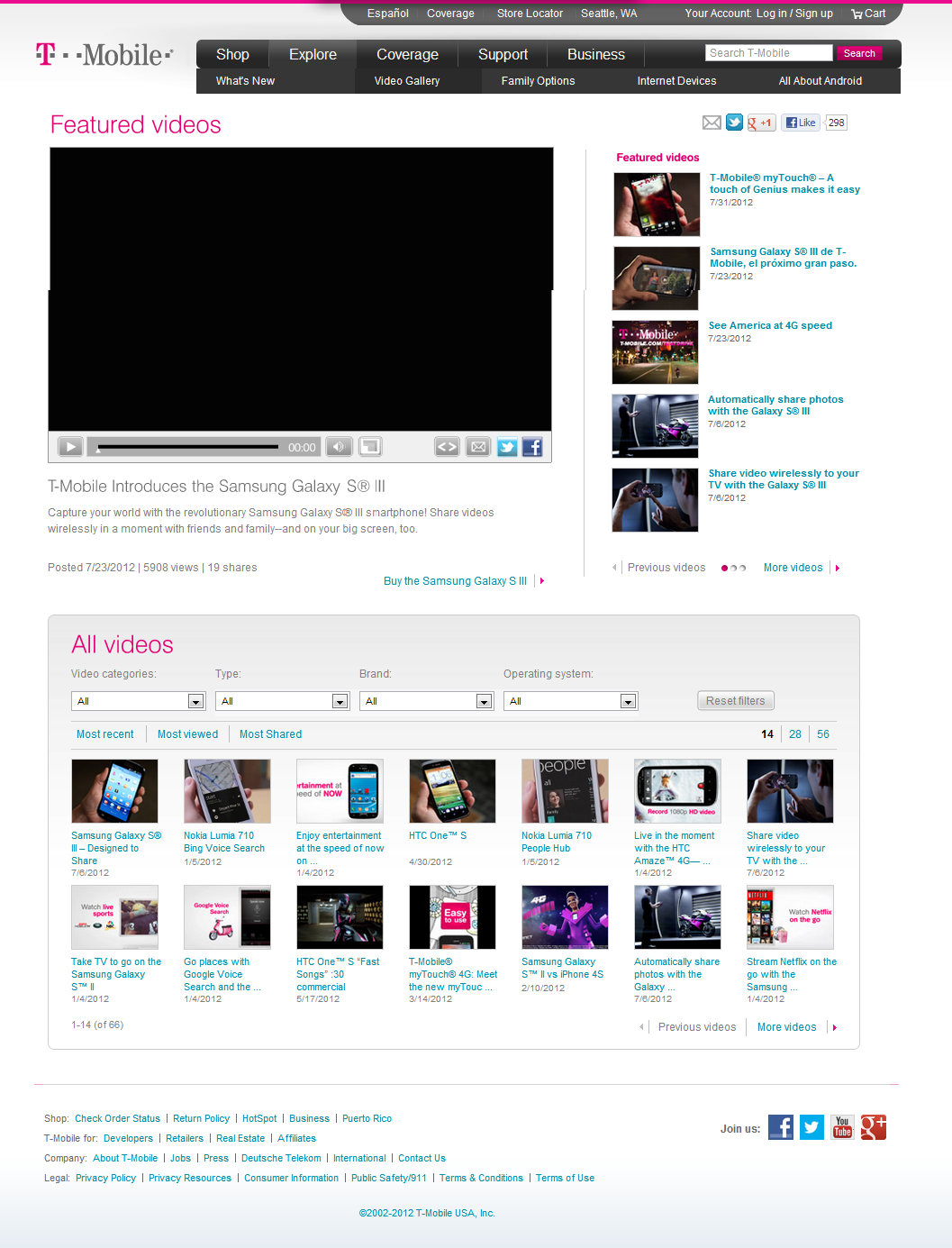The width and height of the screenshot is (952, 1248).
Task: Click More videos in All videos section
Action: 786,1027
